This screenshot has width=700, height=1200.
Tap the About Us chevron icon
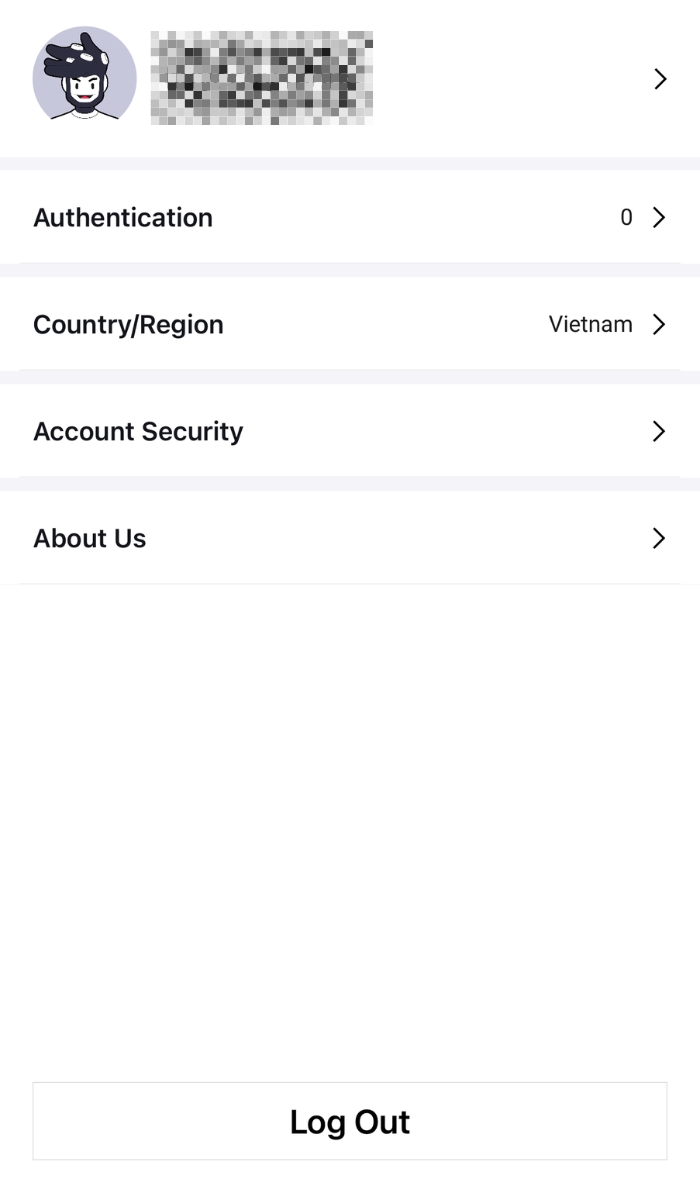pos(659,538)
